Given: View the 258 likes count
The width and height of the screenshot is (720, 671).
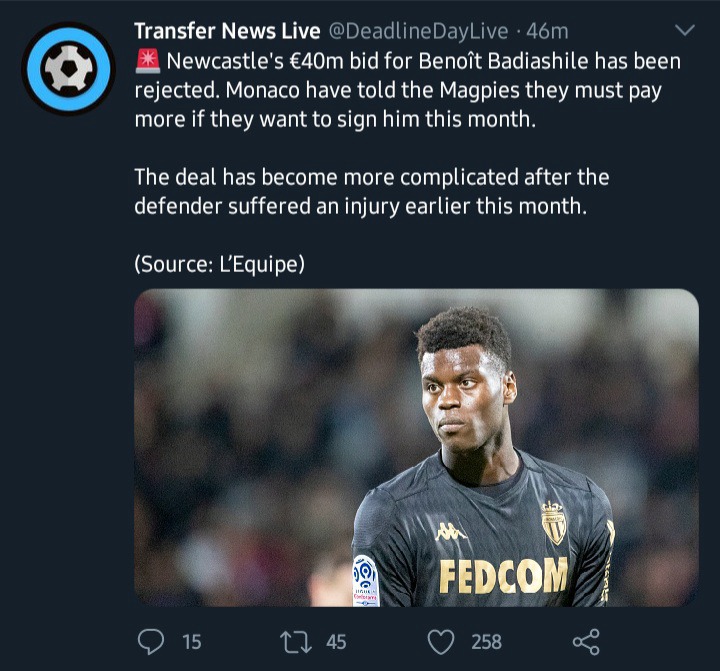Looking at the screenshot, I should click(x=486, y=642).
